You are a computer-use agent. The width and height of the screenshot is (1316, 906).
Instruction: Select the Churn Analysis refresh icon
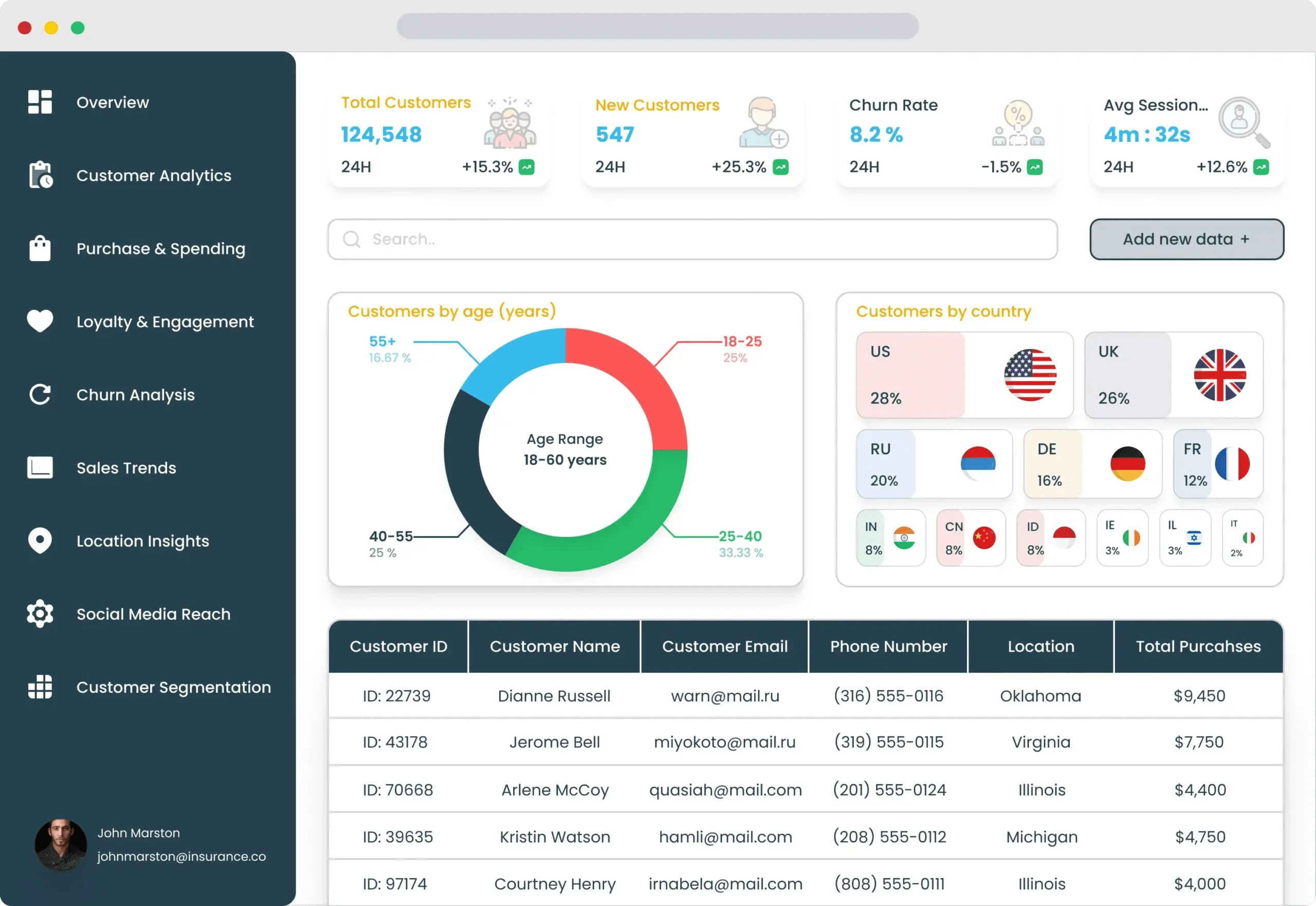click(40, 394)
